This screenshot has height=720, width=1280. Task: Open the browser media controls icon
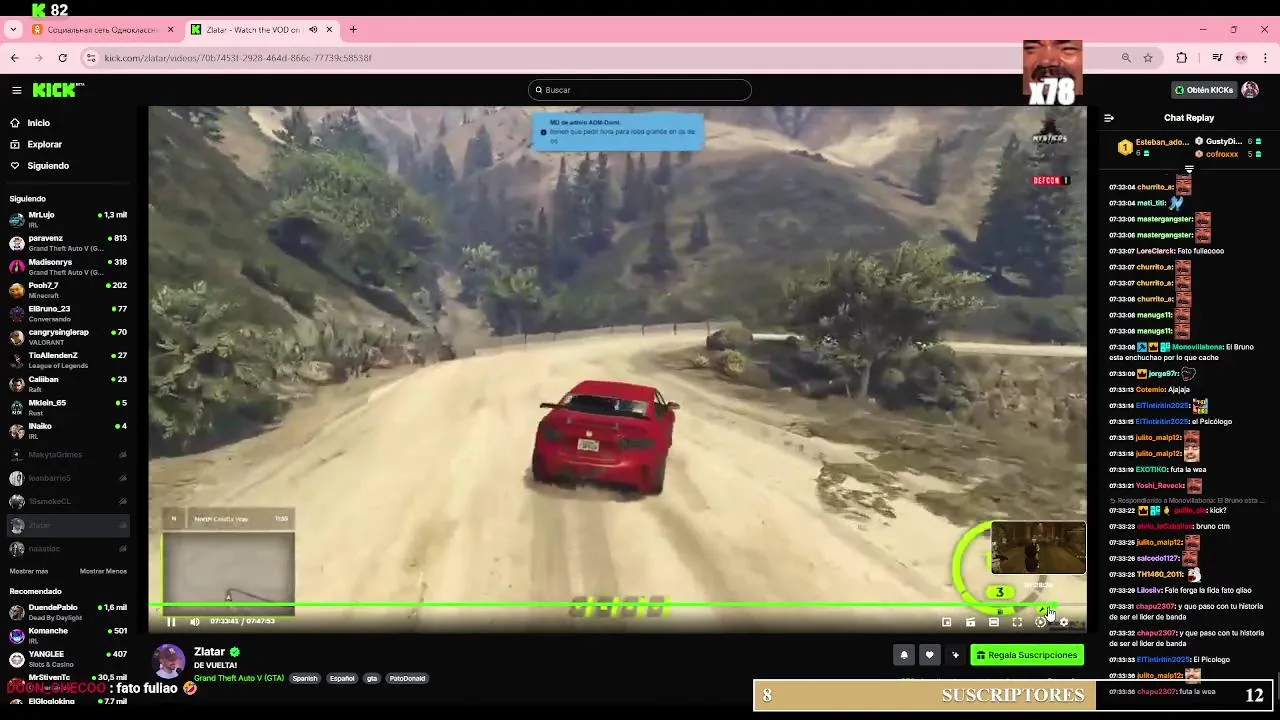point(1217,58)
